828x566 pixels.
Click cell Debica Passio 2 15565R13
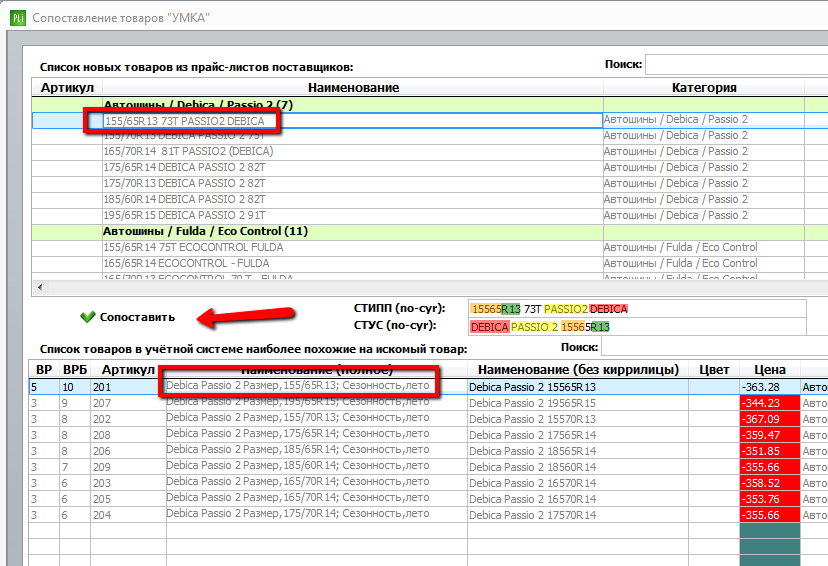point(578,387)
